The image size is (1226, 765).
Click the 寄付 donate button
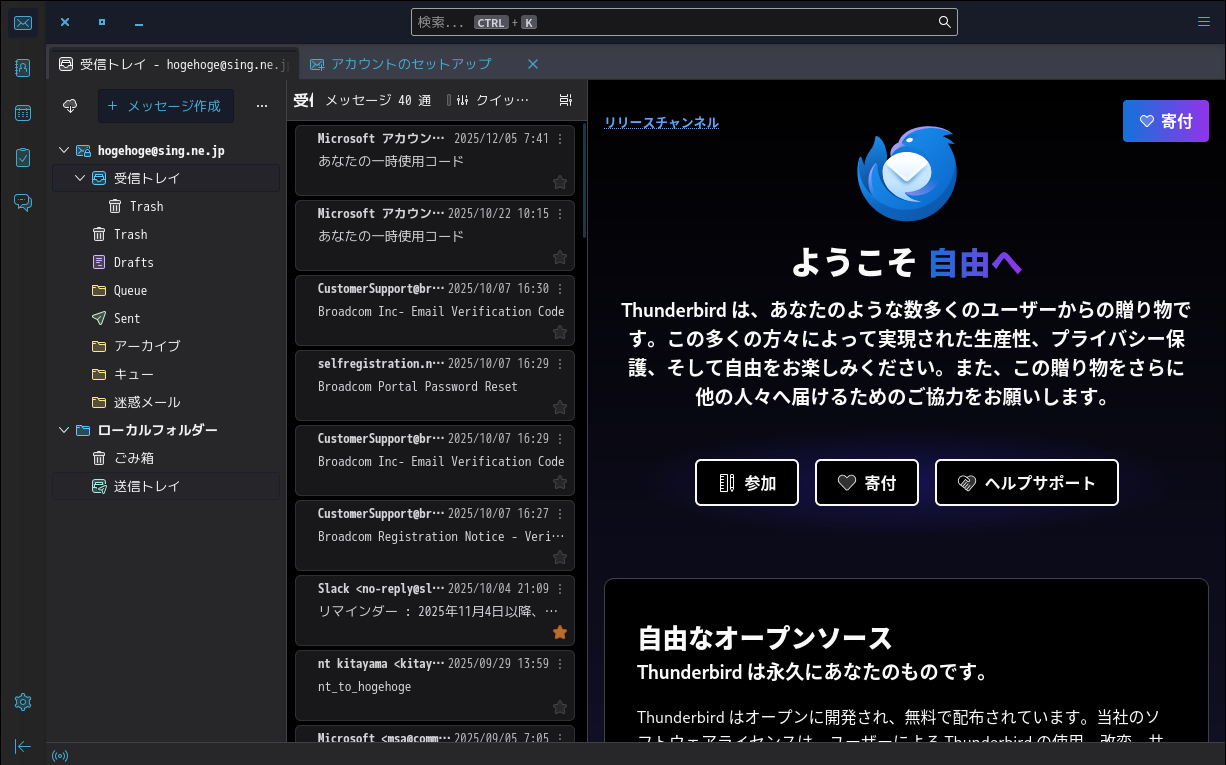[x=1166, y=120]
